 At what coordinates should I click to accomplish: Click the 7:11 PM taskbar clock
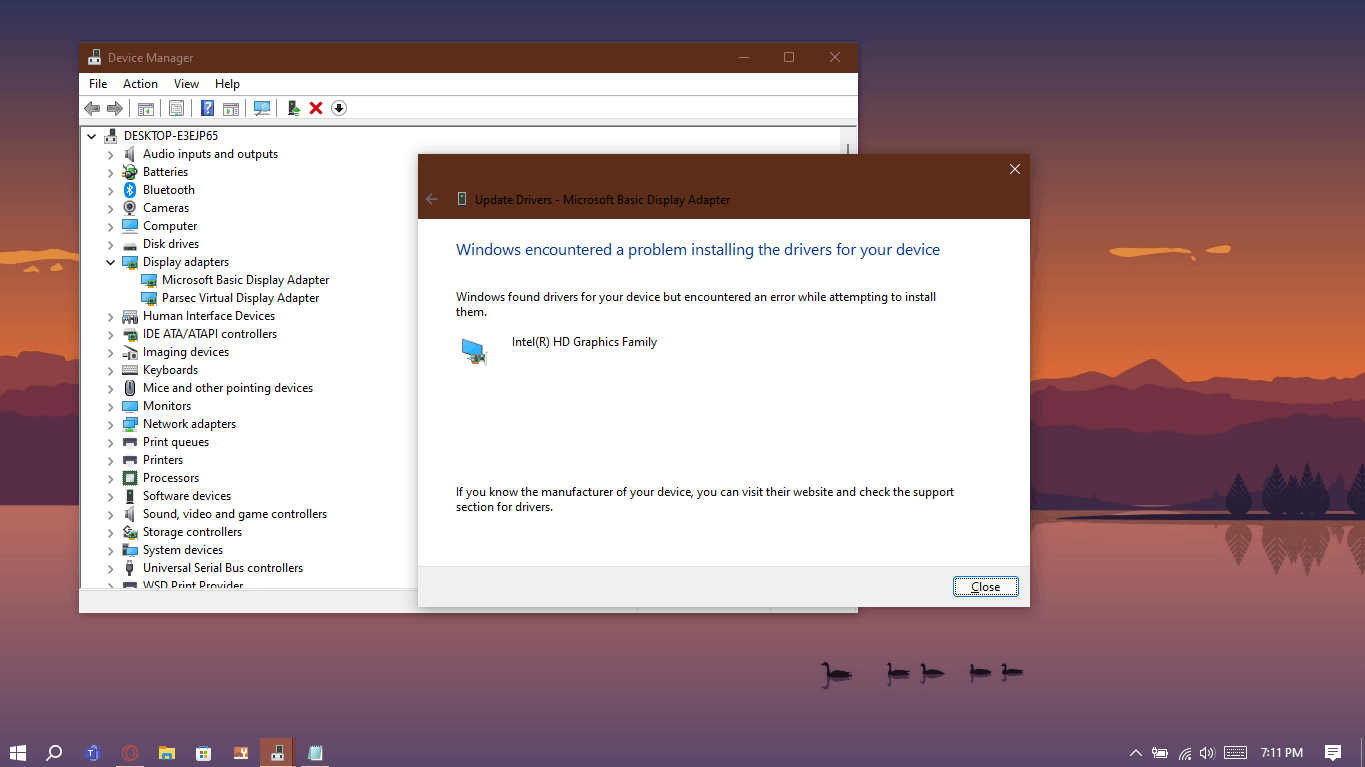point(1282,752)
